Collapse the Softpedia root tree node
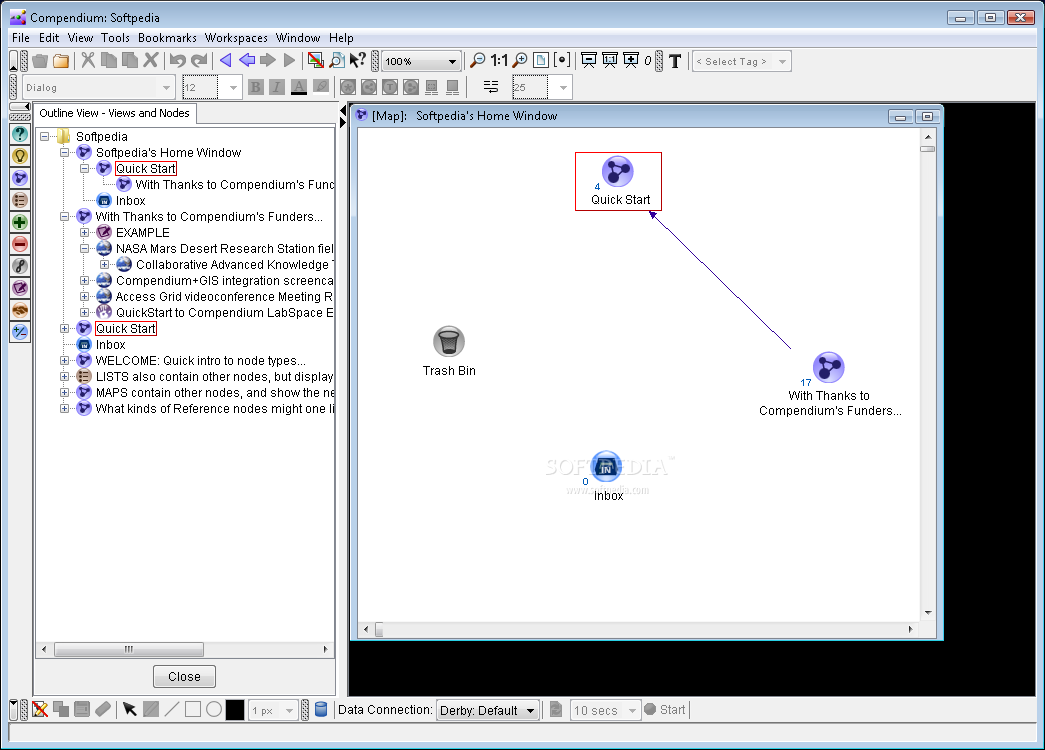Viewport: 1045px width, 750px height. click(45, 137)
